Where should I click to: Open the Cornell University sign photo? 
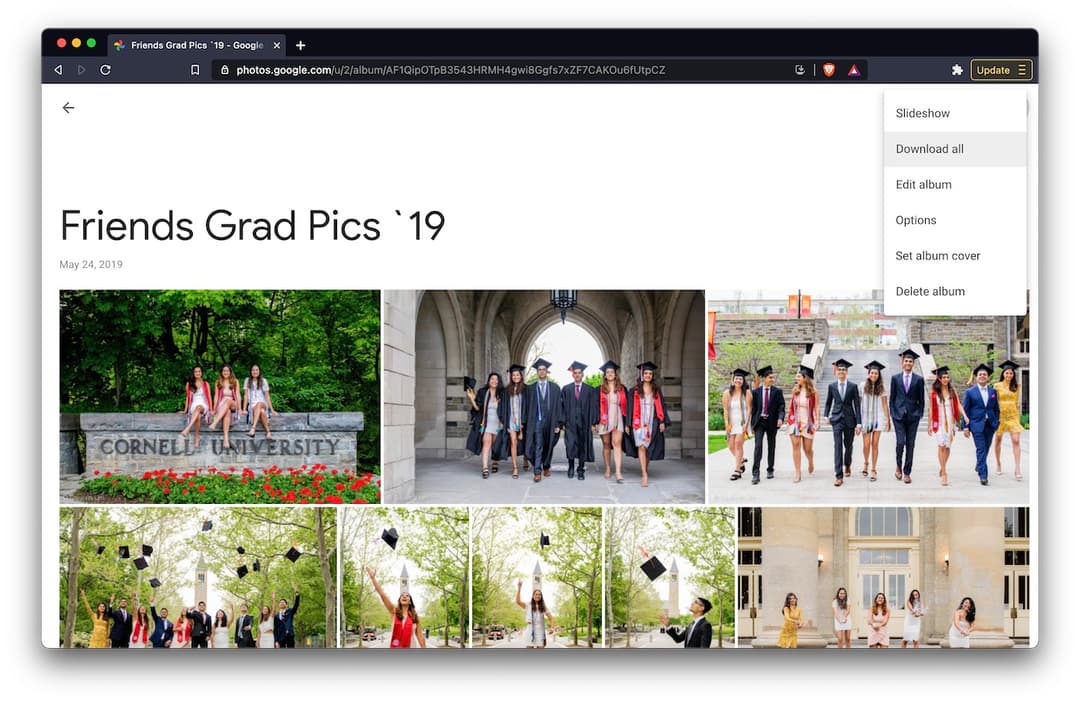tap(220, 396)
